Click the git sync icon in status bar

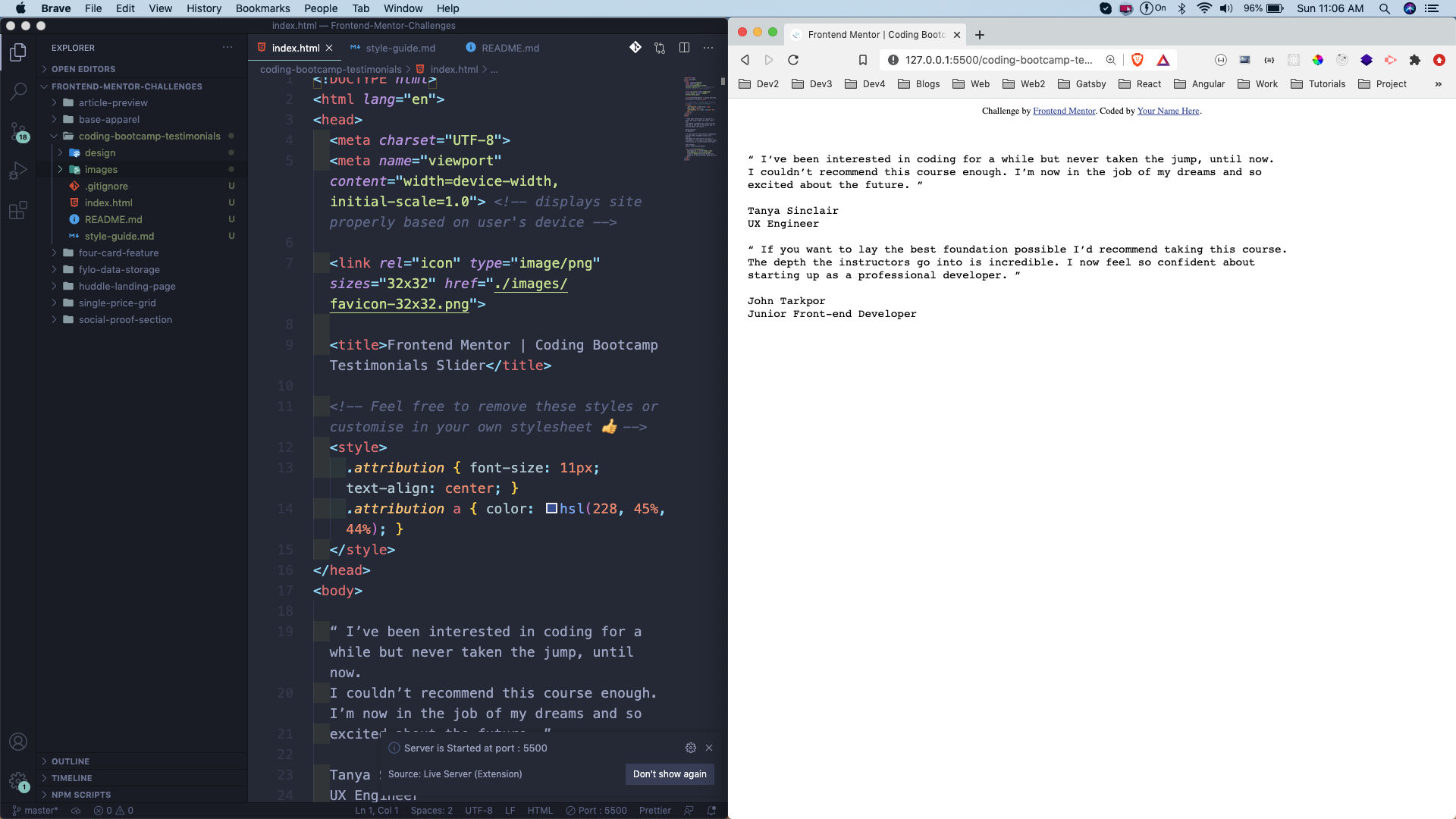[x=76, y=811]
